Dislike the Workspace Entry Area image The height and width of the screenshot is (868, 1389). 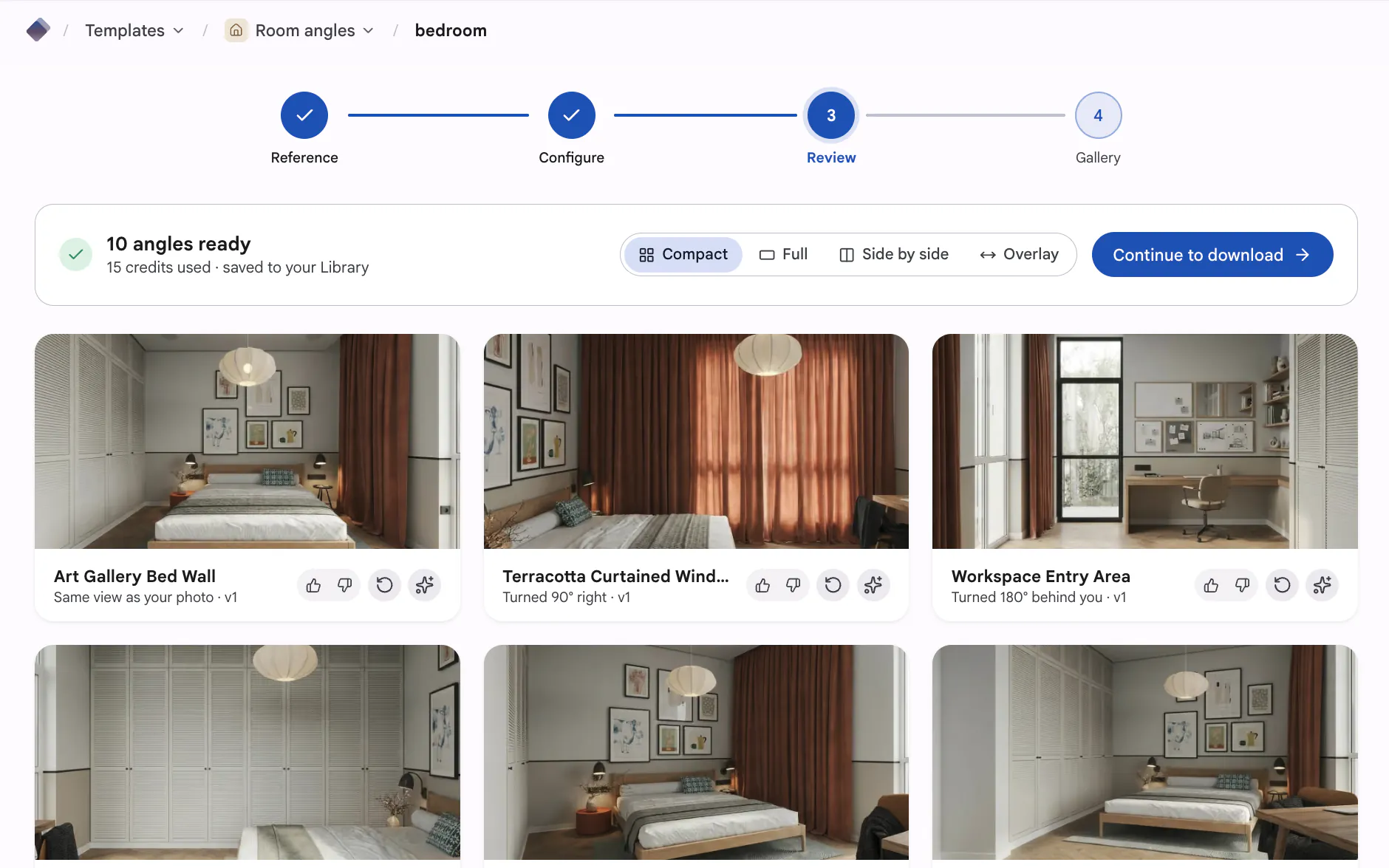[1243, 585]
